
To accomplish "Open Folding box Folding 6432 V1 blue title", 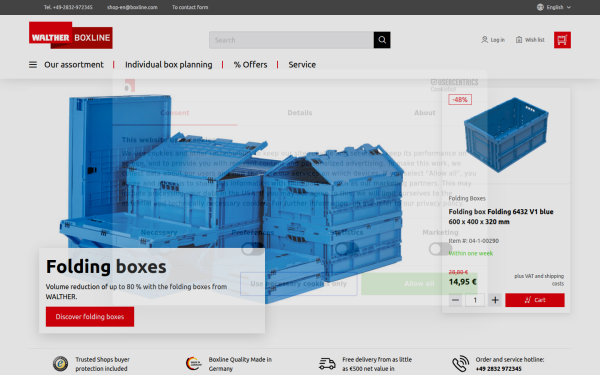I will tap(501, 217).
